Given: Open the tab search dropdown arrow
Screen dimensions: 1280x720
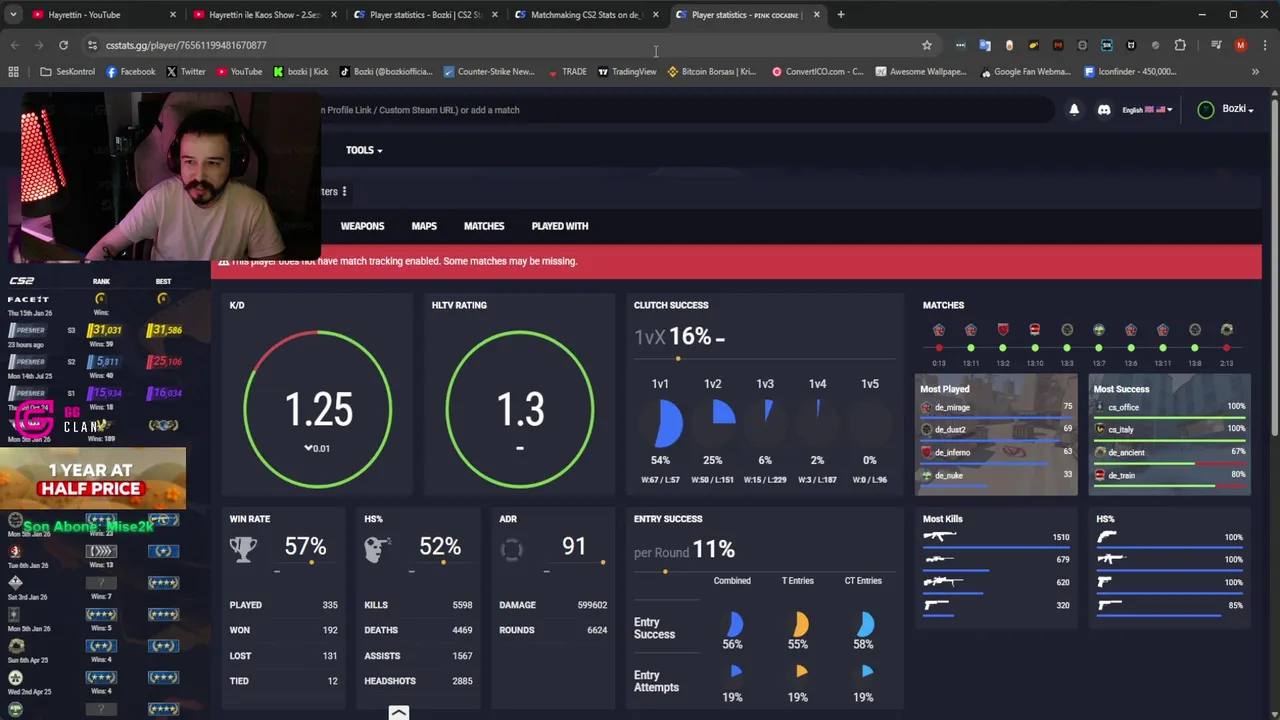Looking at the screenshot, I should click(13, 15).
